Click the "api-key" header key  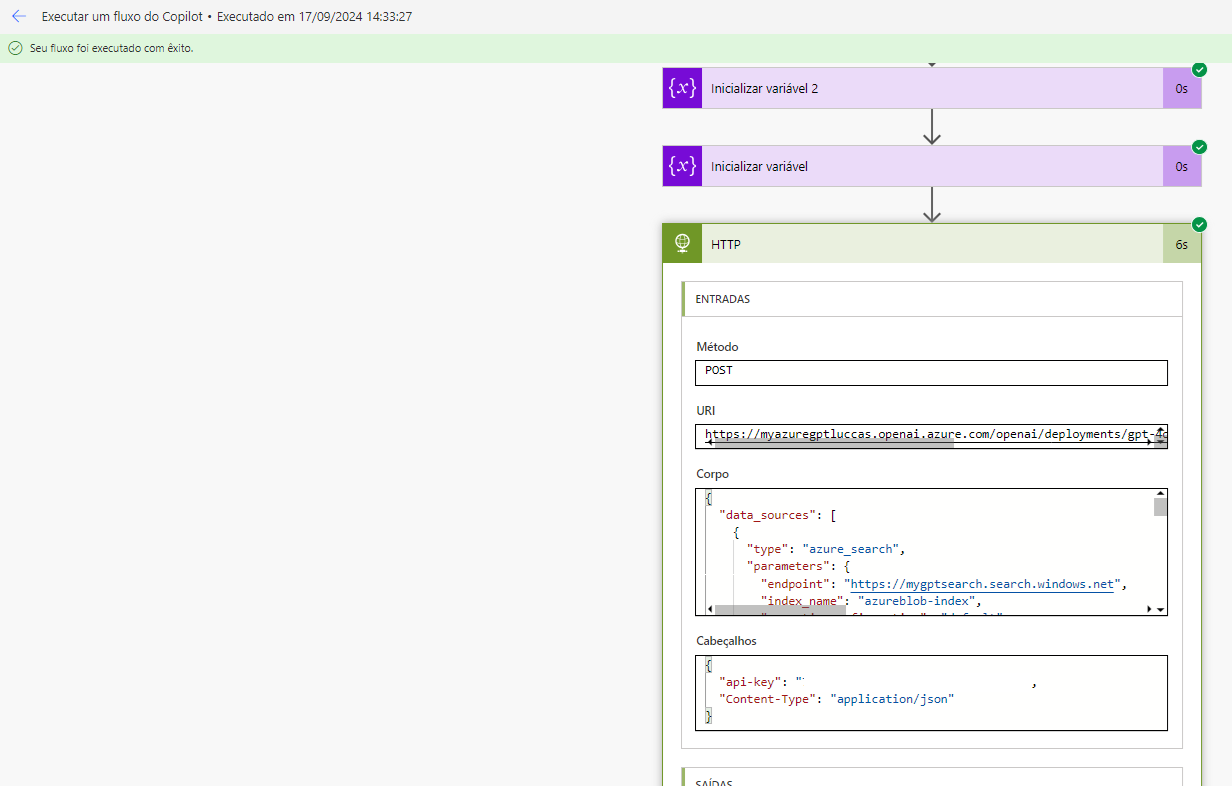pos(748,682)
